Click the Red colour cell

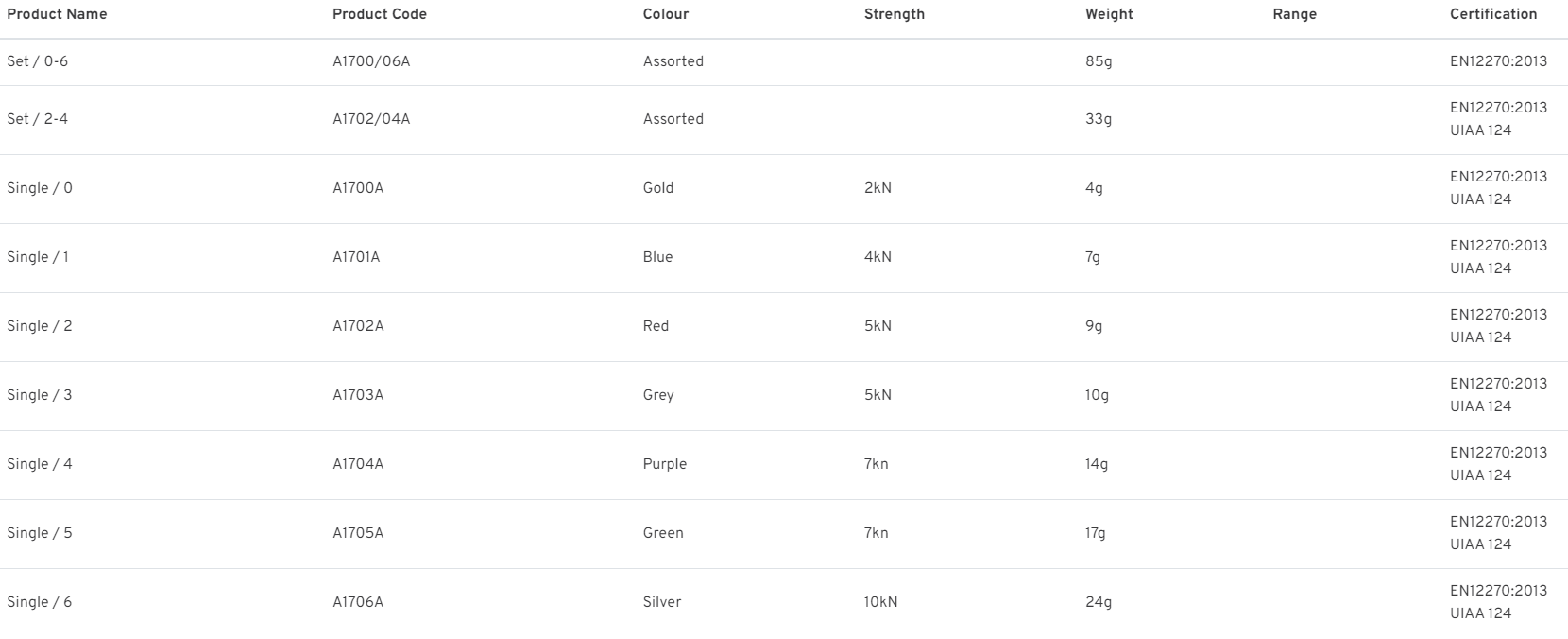656,326
